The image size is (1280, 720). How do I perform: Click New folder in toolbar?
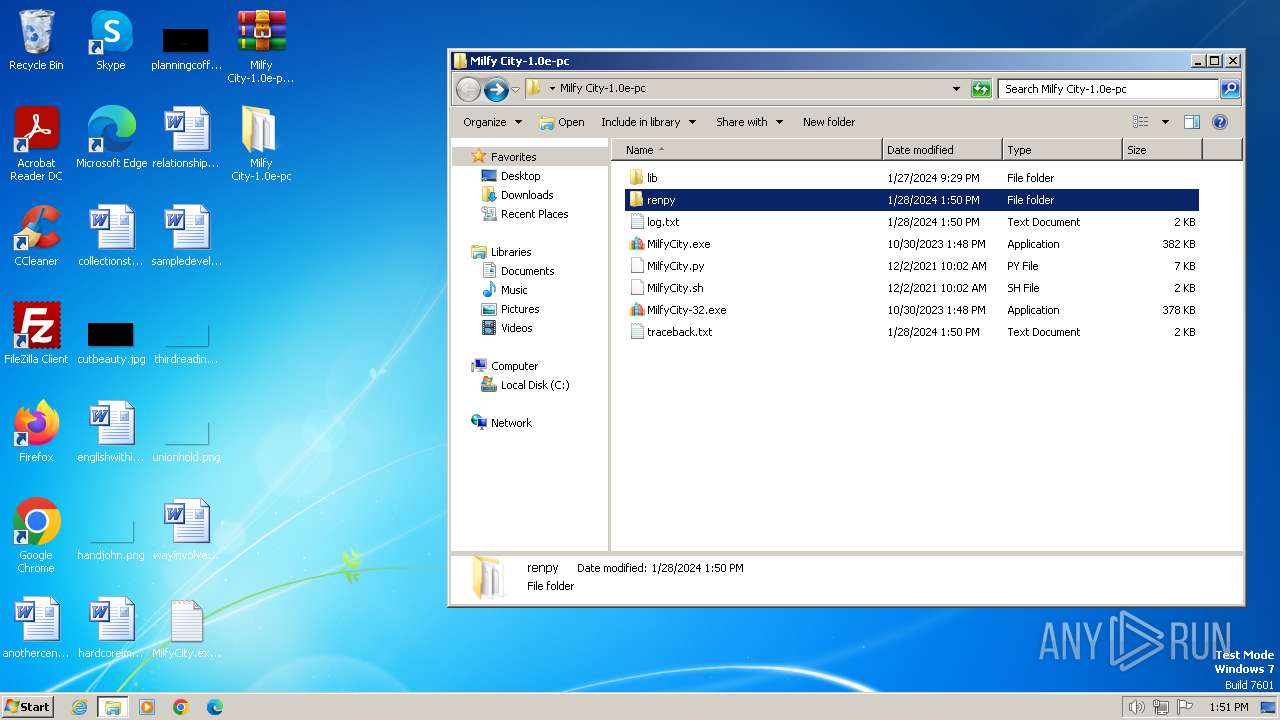829,122
